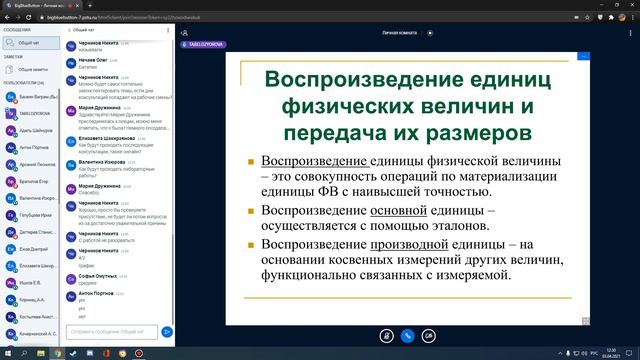Open the chat options three-dot menu
Image resolution: width=640 pixels, height=360 pixels.
[168, 30]
